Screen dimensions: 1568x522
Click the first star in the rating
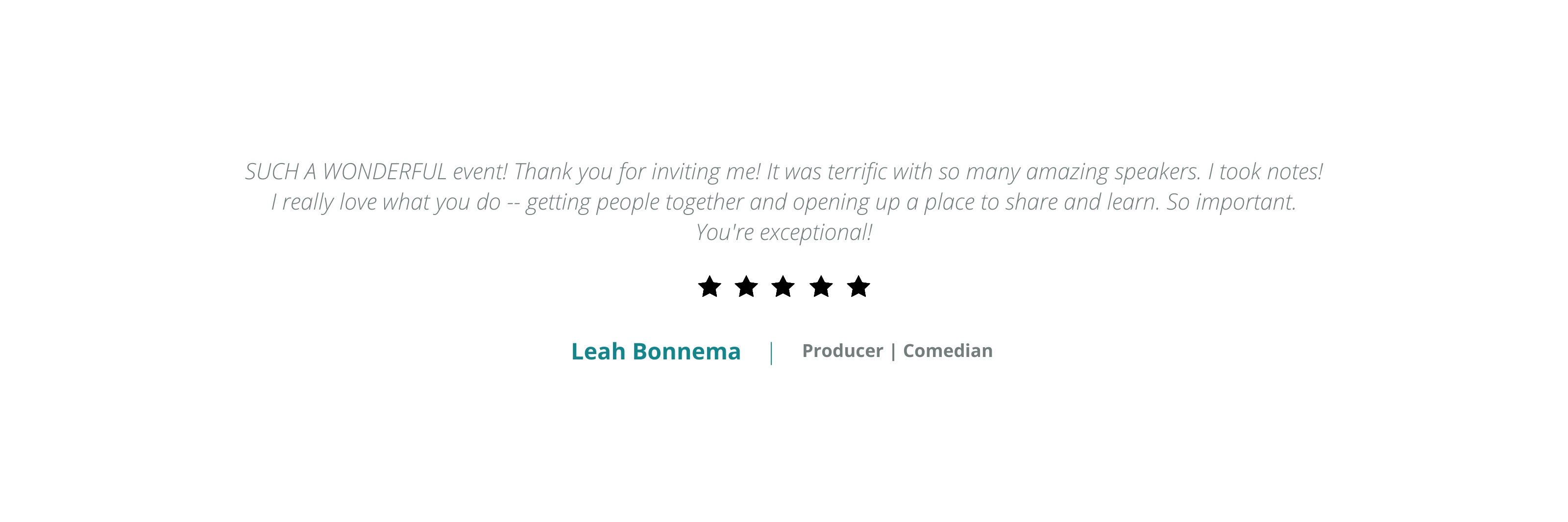click(709, 286)
